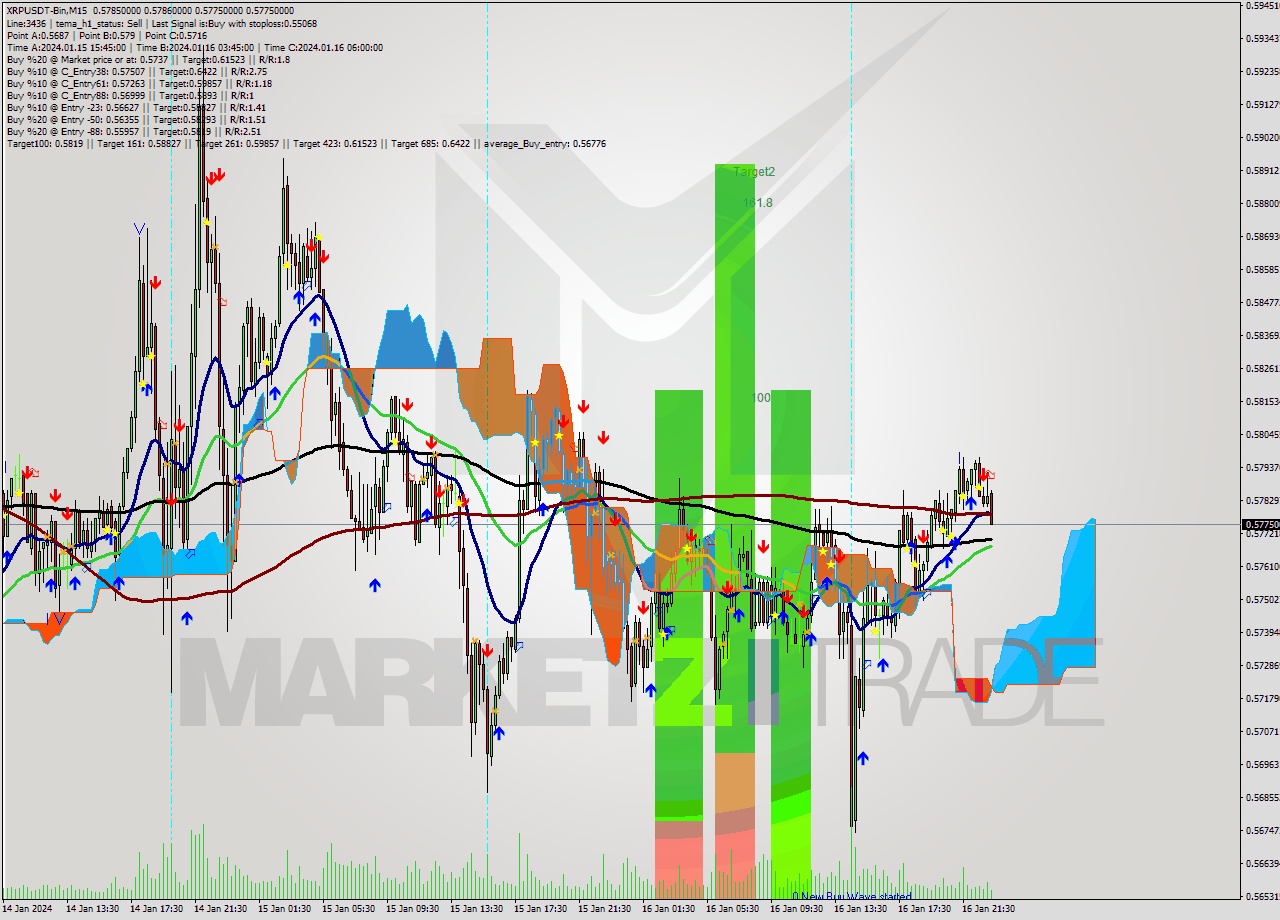Click the '16 Jan 13:30' time axis label
Viewport: 1280px width, 920px height.
pos(860,909)
